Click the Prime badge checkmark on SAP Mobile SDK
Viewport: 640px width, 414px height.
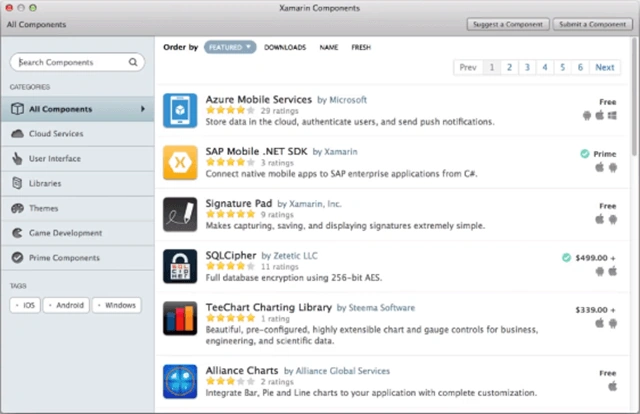coord(584,154)
